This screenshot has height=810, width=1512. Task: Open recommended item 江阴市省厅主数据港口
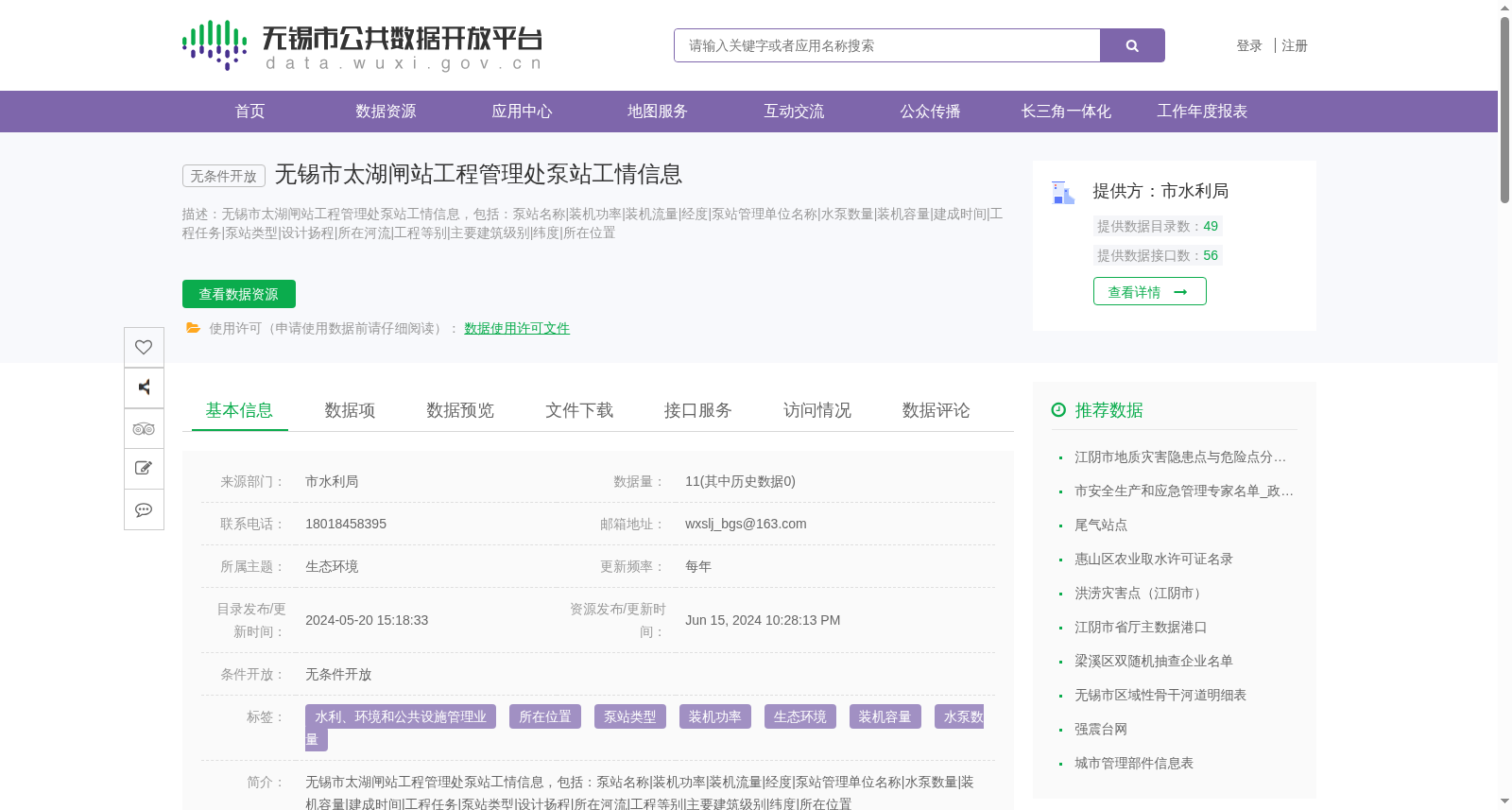click(x=1141, y=627)
